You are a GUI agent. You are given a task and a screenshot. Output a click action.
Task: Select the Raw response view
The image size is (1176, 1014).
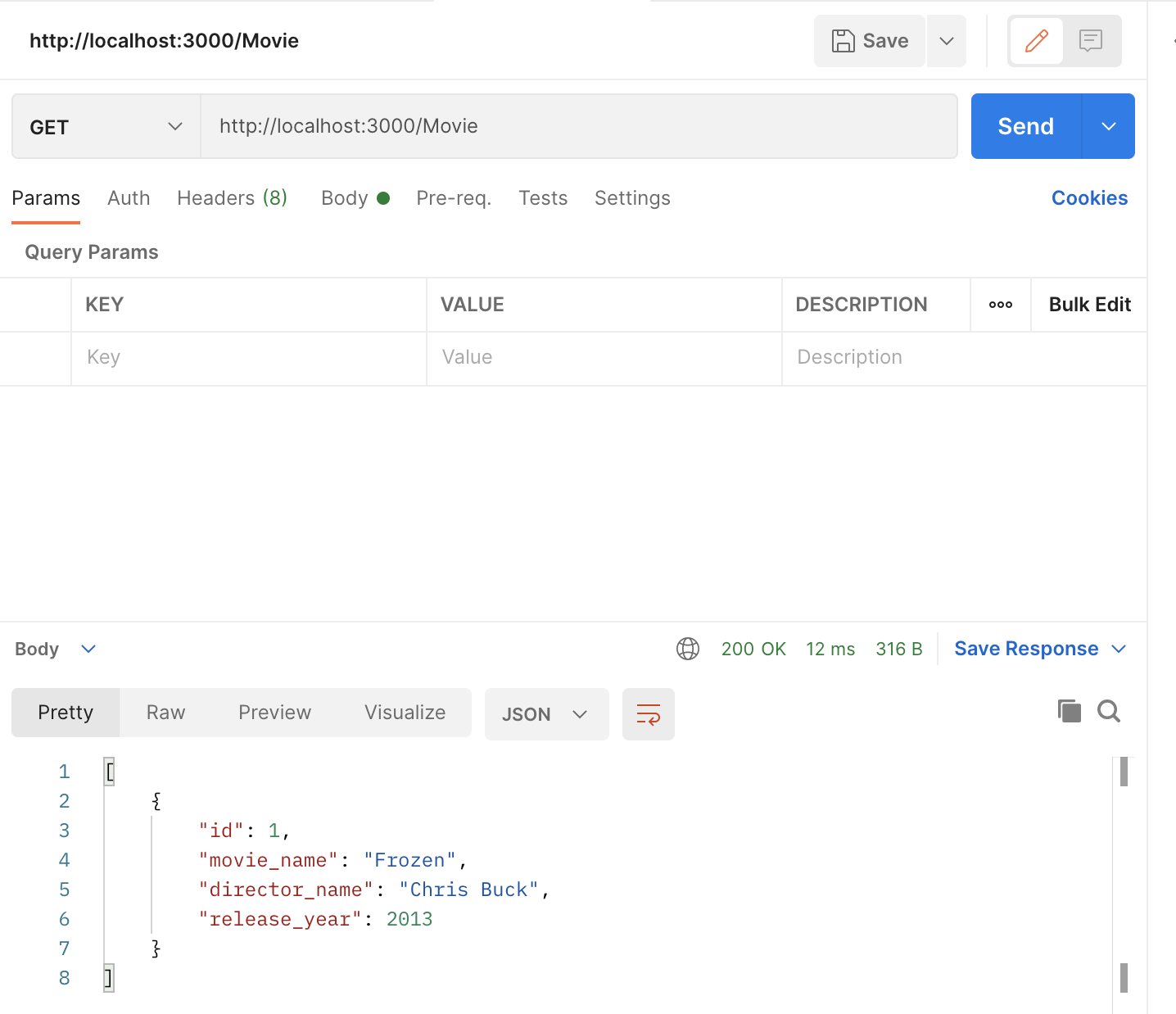(x=165, y=713)
